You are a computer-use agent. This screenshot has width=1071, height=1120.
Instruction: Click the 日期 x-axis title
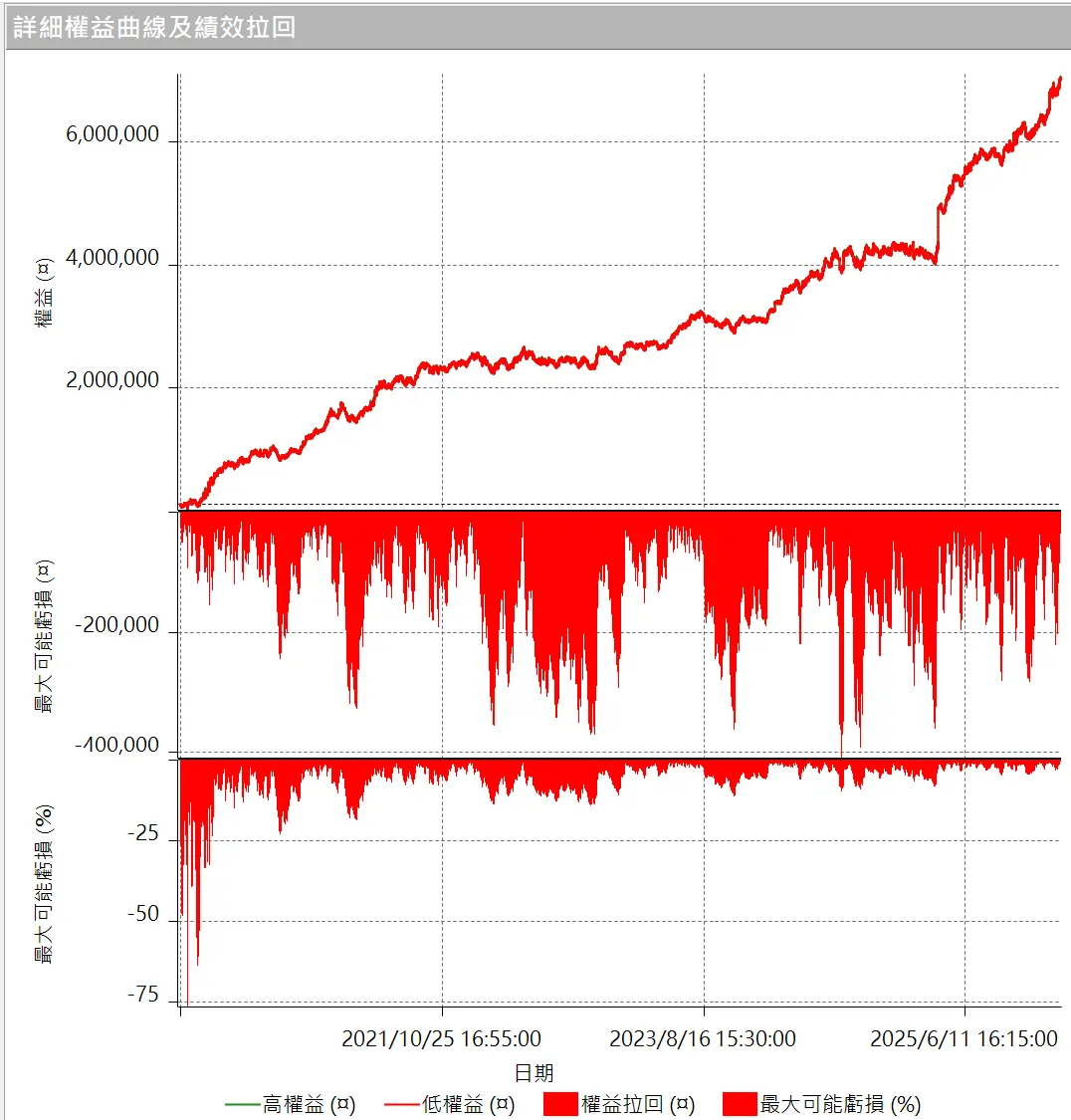point(534,1072)
